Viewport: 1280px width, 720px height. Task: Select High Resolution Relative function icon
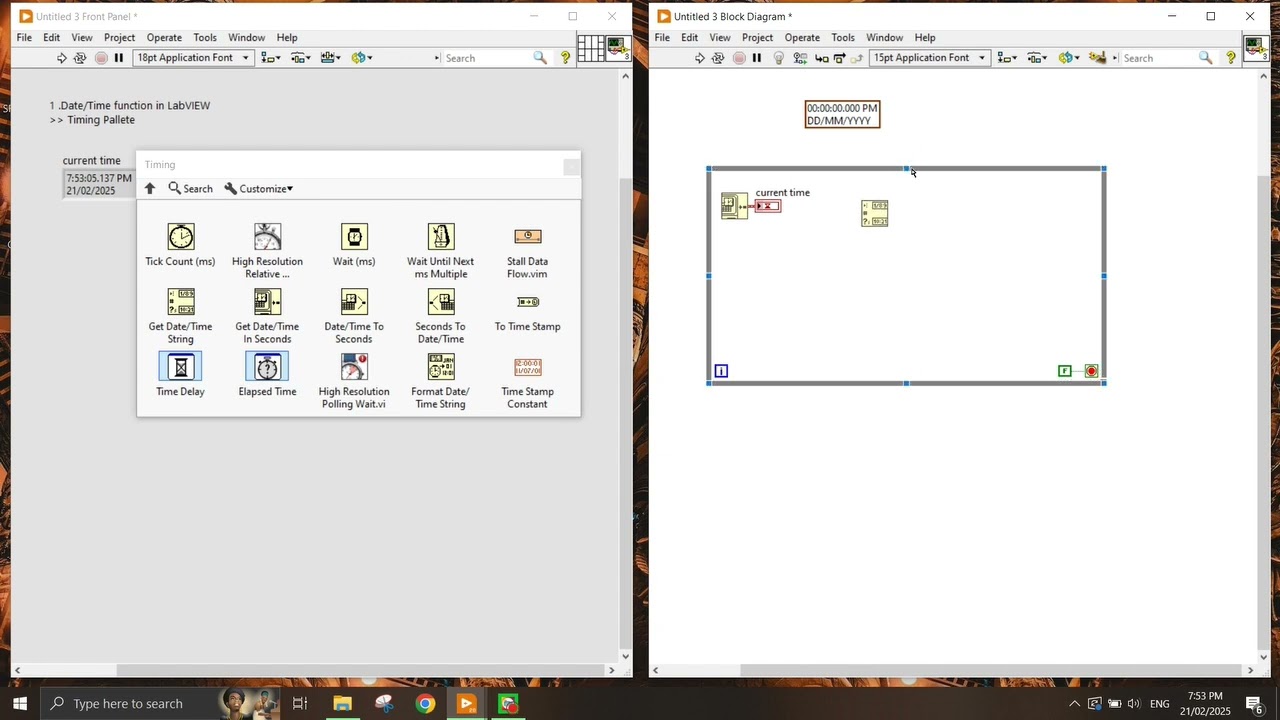[267, 237]
